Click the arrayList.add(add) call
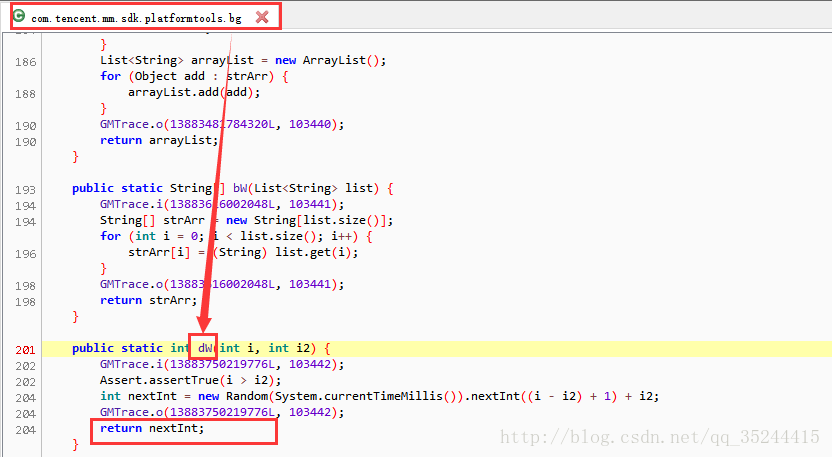Viewport: 832px width, 457px height. [x=193, y=92]
